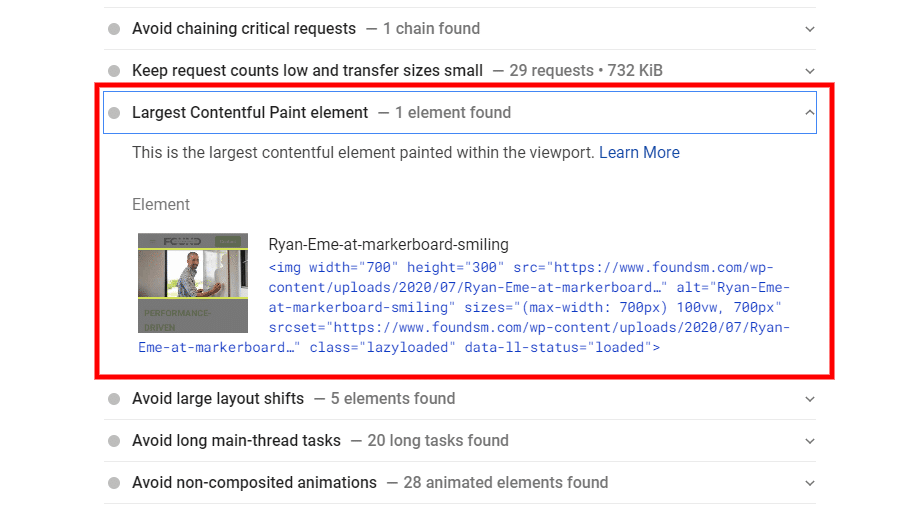
Task: Open the Learn More link
Action: pyautogui.click(x=639, y=153)
